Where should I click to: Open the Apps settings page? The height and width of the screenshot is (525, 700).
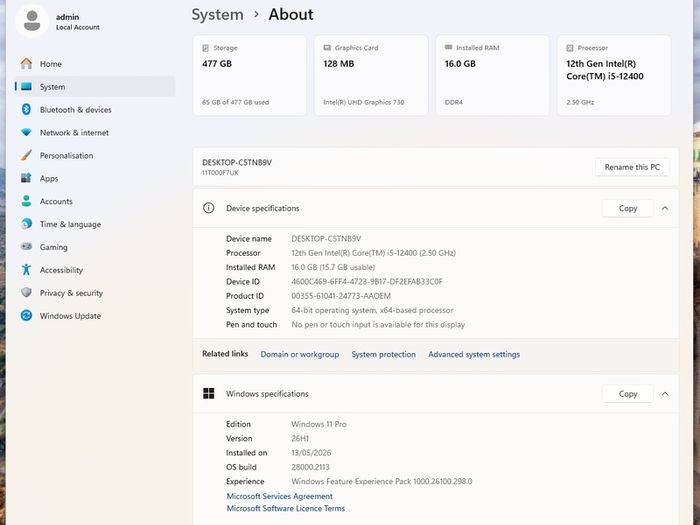coord(95,178)
